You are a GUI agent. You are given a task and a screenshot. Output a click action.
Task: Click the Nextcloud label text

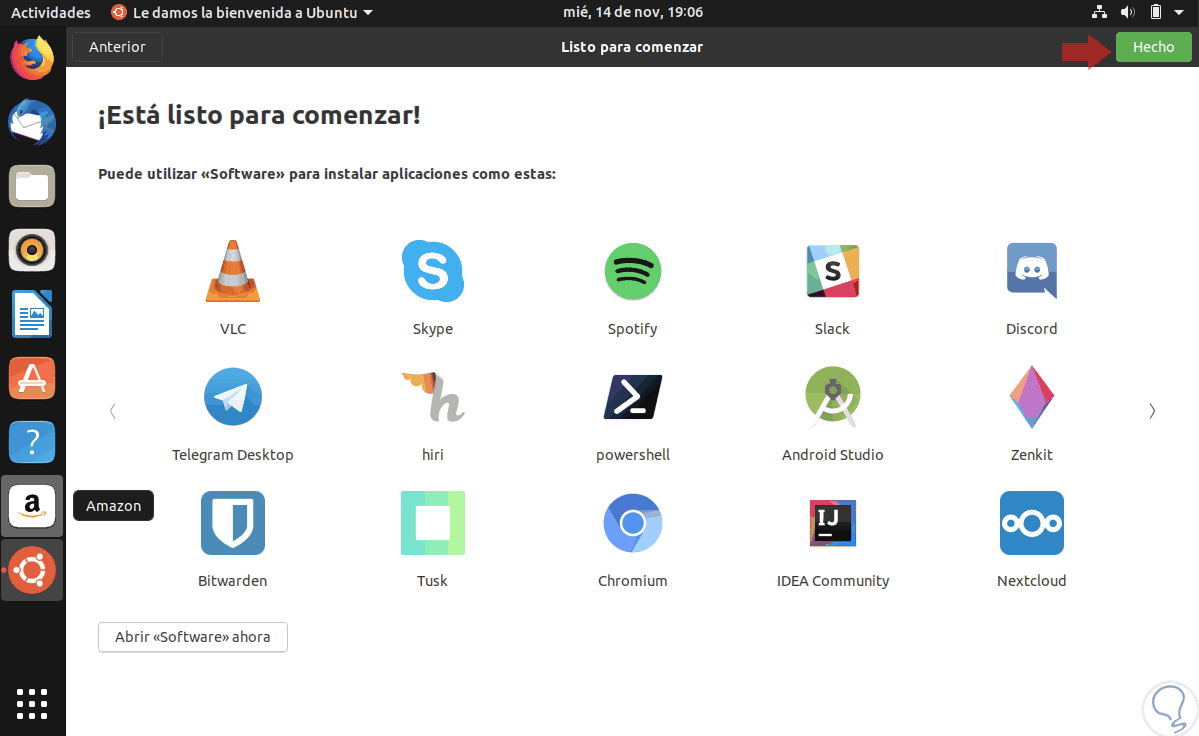(1032, 581)
